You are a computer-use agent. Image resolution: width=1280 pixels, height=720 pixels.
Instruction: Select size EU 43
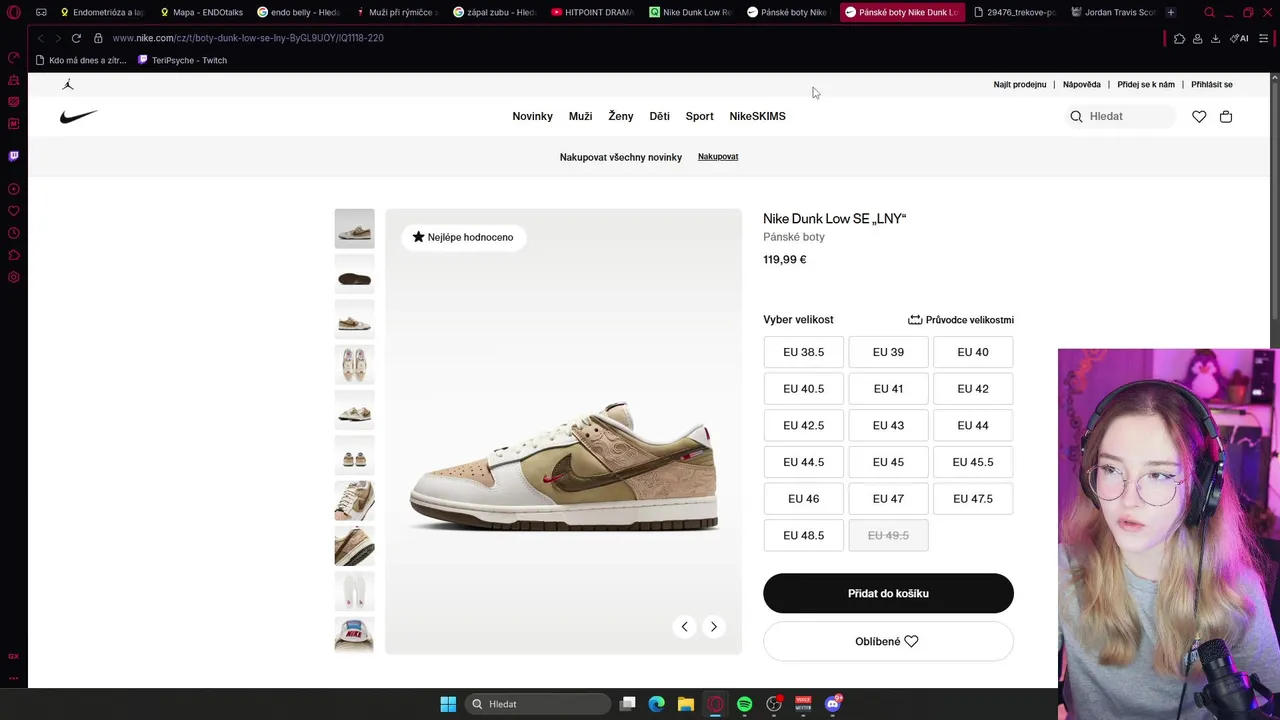(888, 425)
